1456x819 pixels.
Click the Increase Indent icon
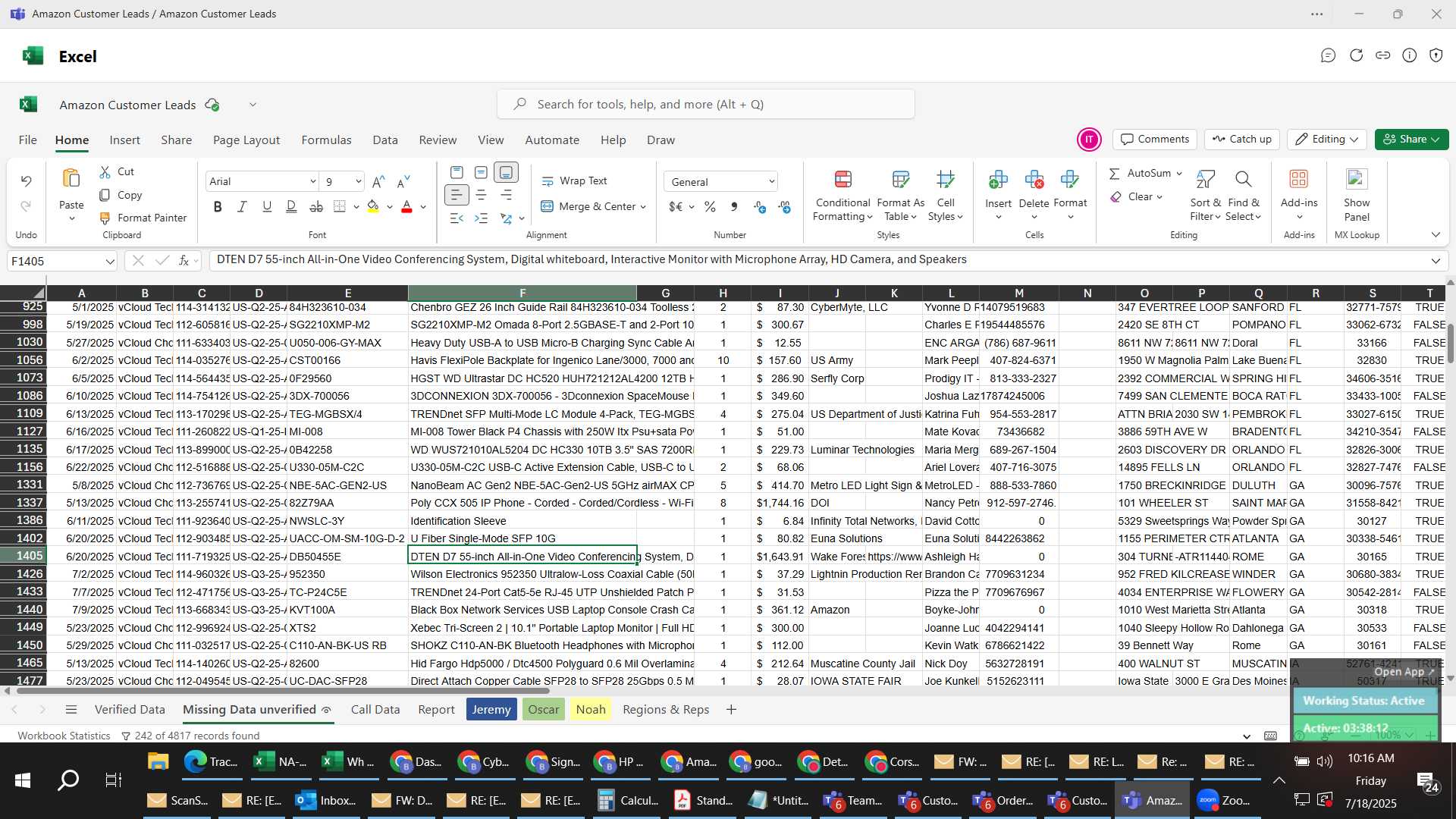(x=481, y=218)
